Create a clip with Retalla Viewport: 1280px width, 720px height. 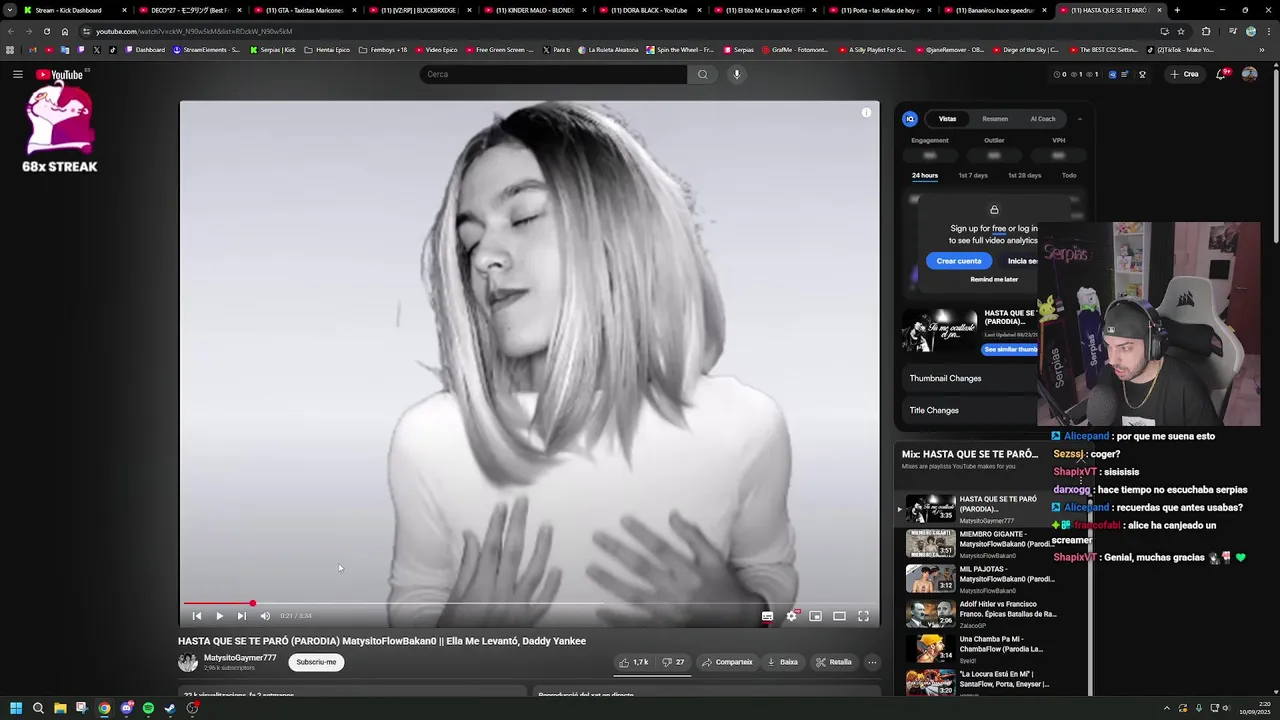(x=834, y=662)
